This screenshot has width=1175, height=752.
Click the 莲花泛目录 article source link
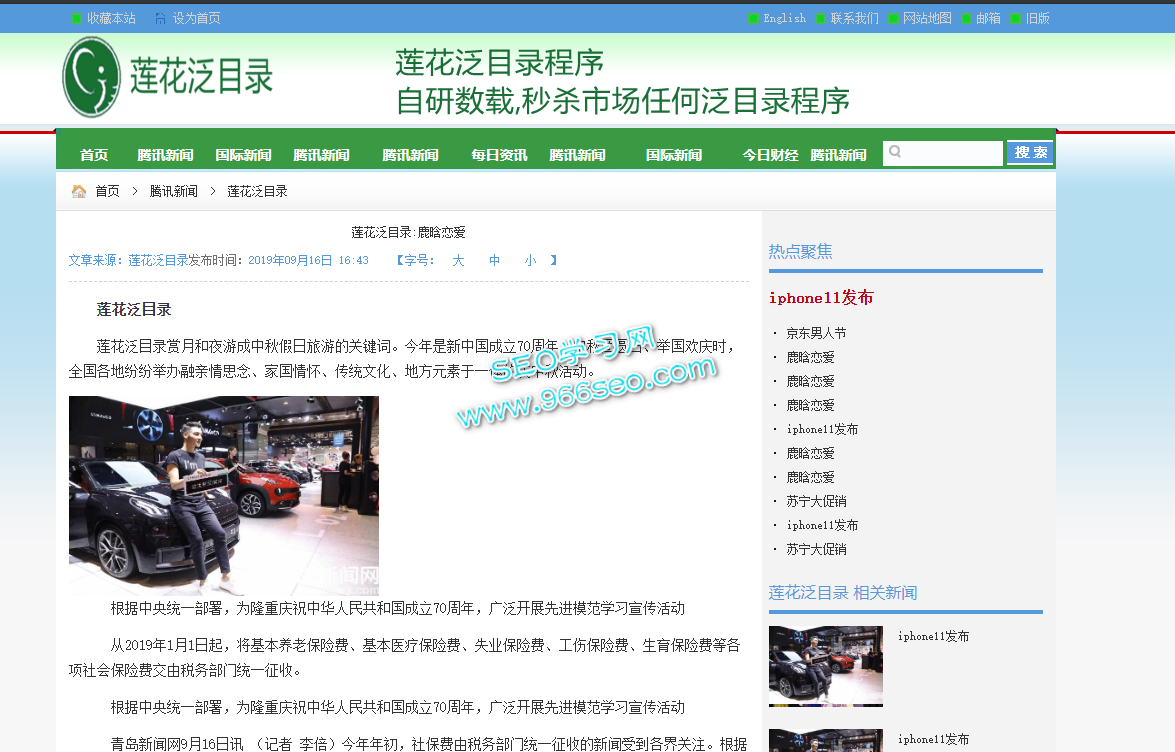pos(158,261)
